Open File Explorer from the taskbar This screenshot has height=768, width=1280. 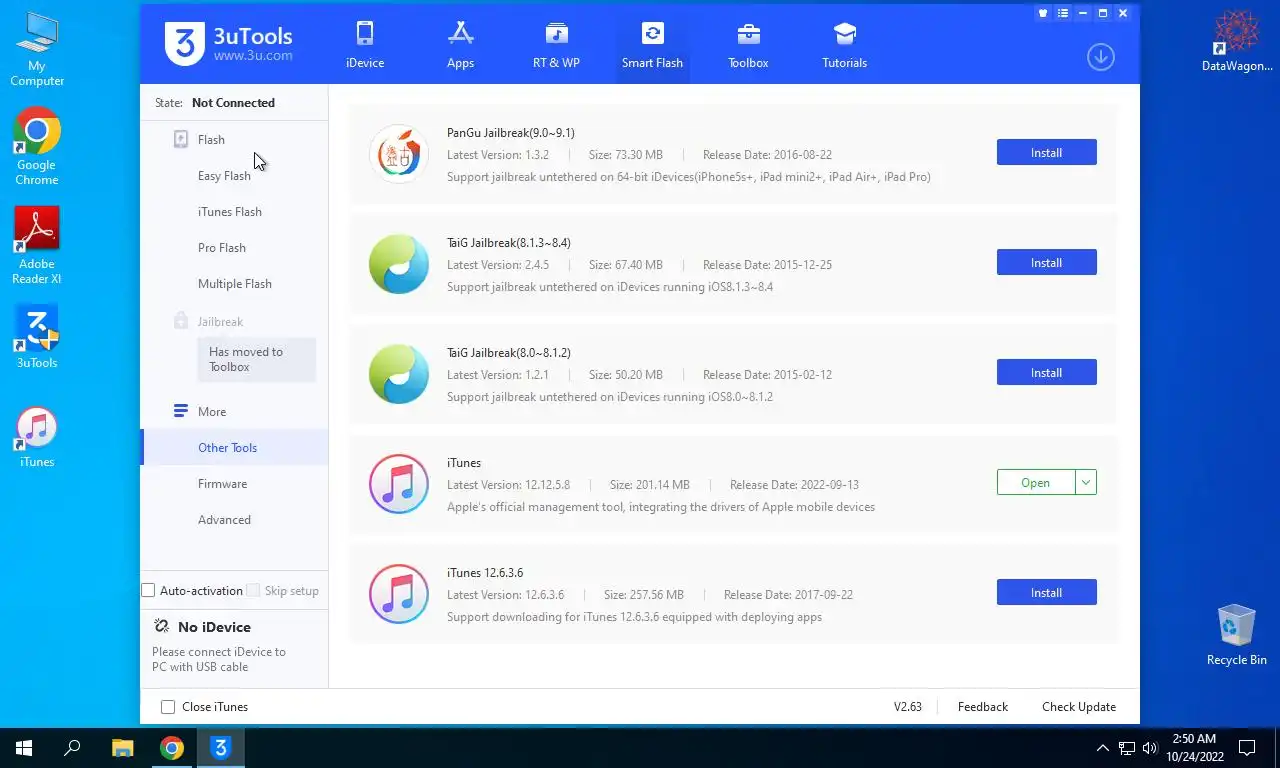122,747
